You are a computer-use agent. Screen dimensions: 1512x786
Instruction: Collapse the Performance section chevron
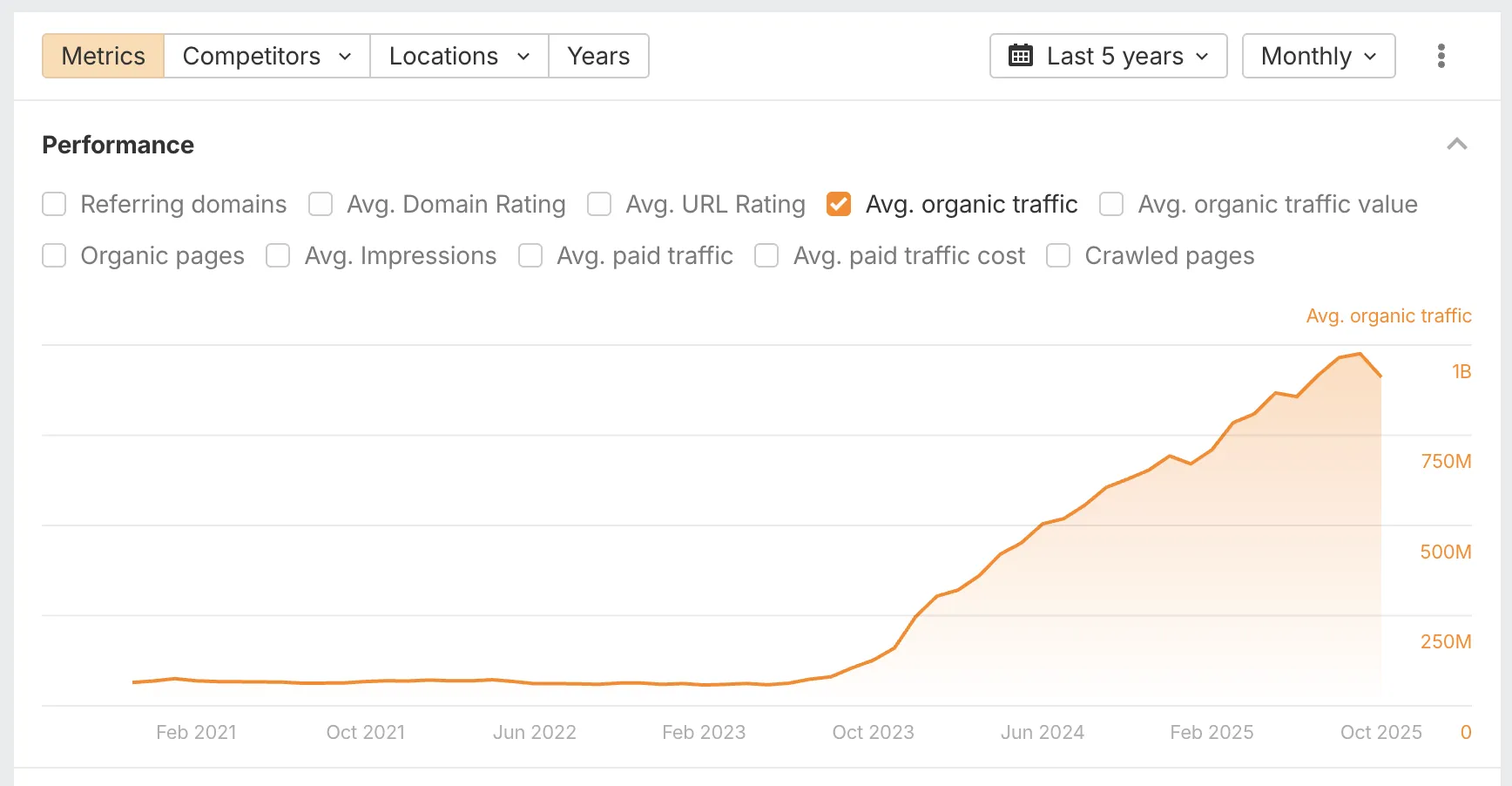[x=1458, y=144]
